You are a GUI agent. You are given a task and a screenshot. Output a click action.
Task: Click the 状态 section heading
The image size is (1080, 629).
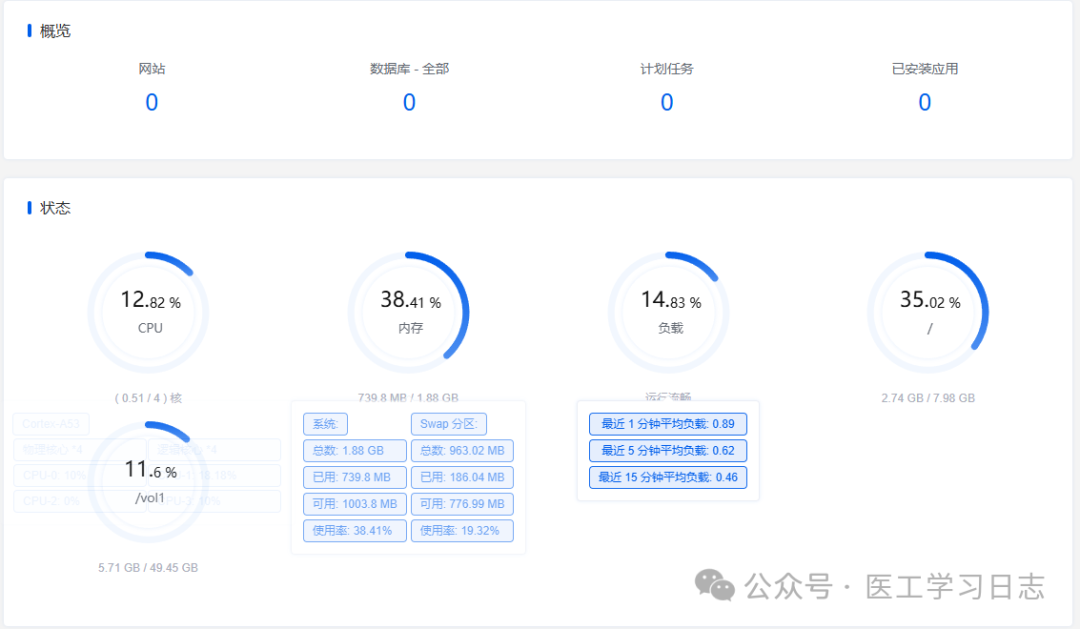[55, 208]
